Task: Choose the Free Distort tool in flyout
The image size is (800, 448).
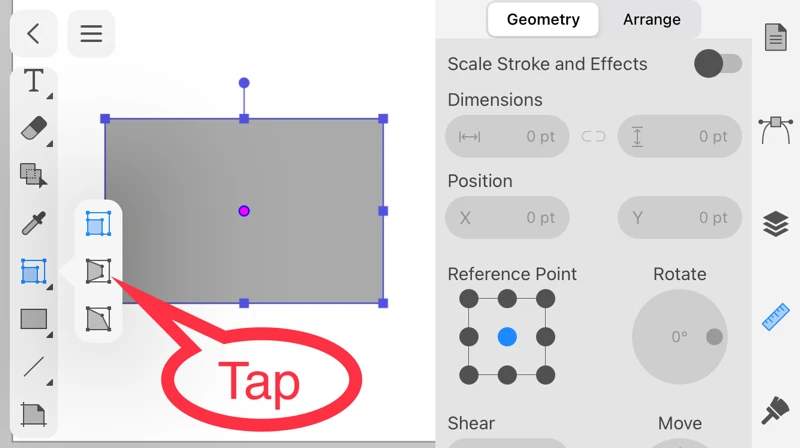Action: (98, 318)
